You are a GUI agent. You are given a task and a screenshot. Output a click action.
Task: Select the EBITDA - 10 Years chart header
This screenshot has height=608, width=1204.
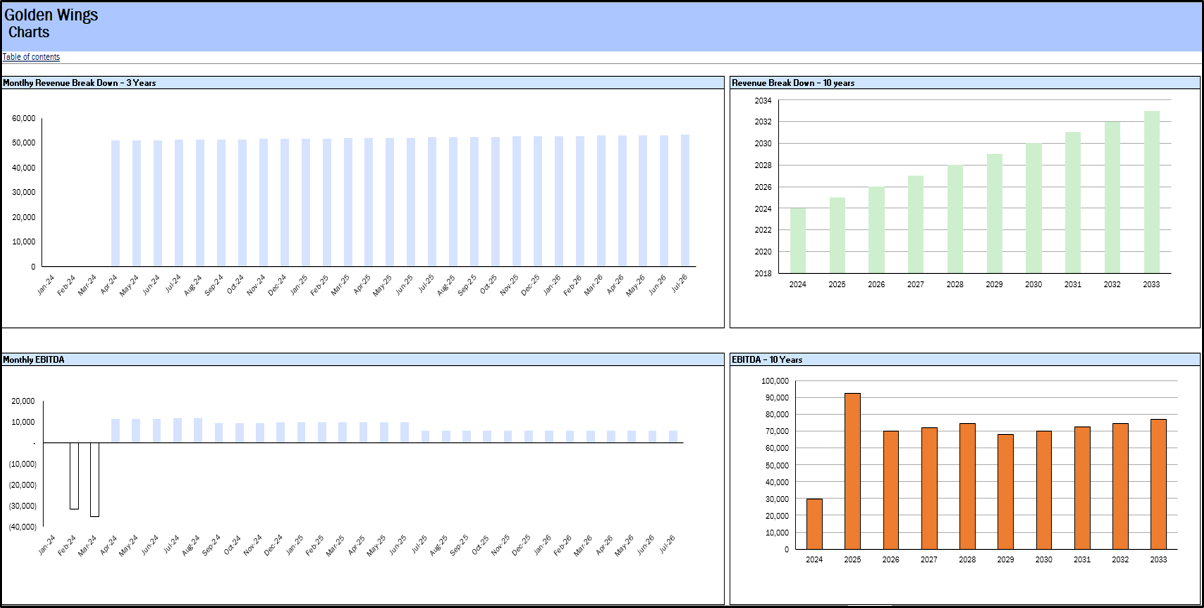click(x=767, y=359)
